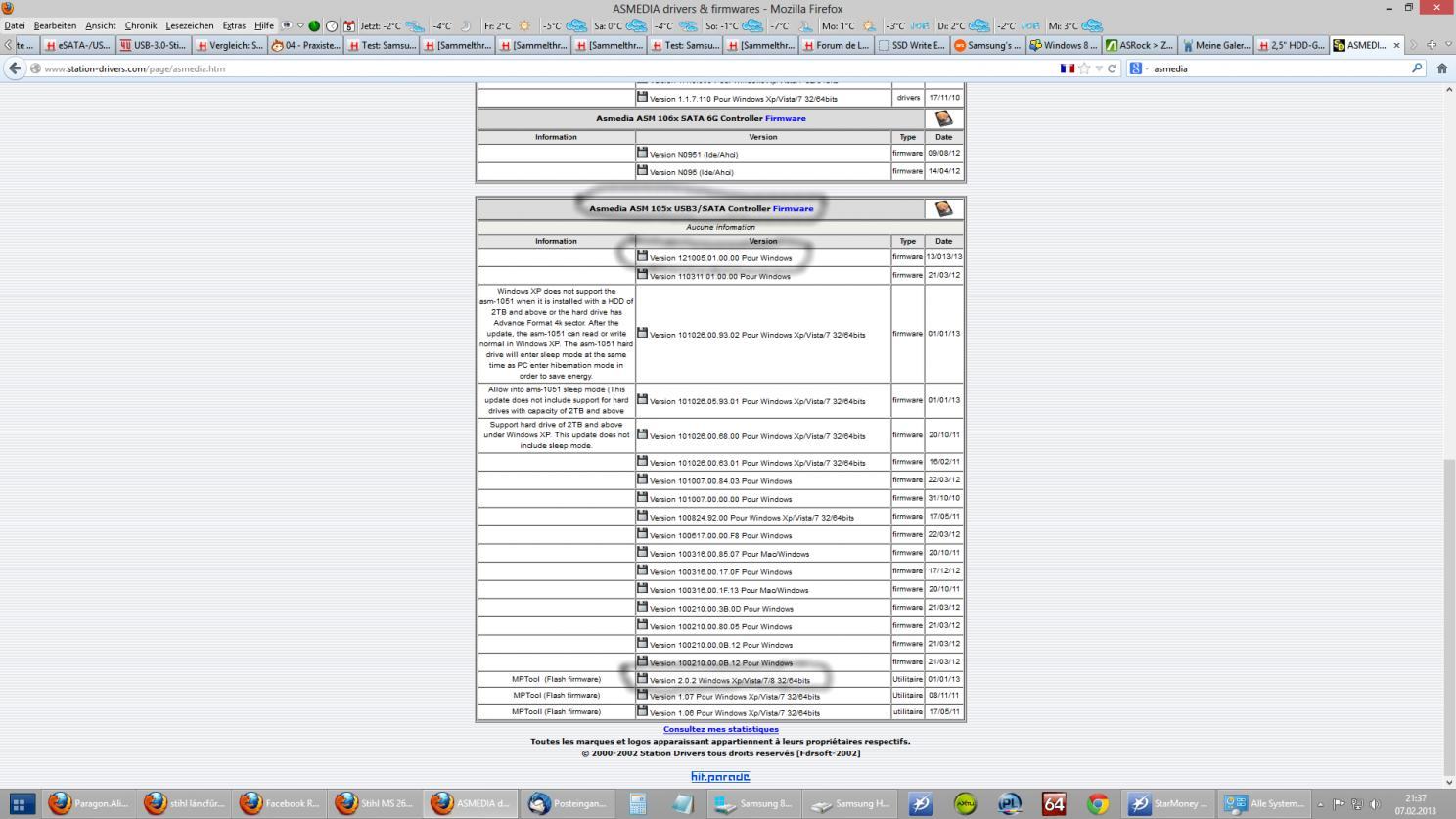Click floppy icon for MPTool Version 2.0.2
Viewport: 1456px width, 819px height.
pos(642,678)
